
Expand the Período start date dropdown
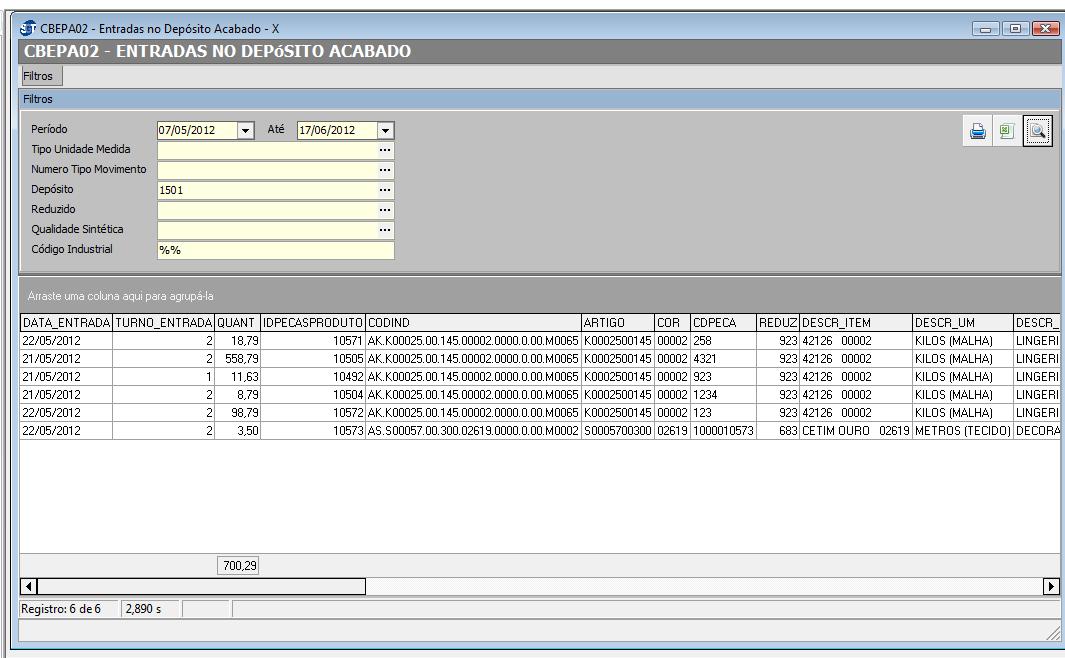click(x=246, y=130)
